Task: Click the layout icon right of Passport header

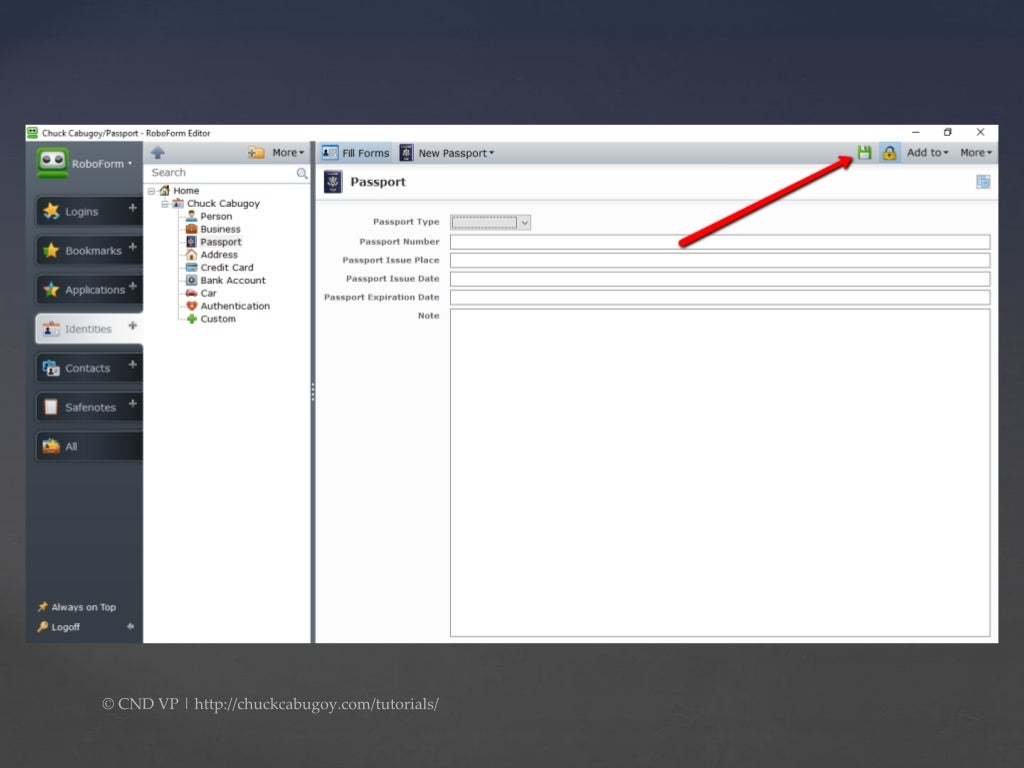Action: 983,182
